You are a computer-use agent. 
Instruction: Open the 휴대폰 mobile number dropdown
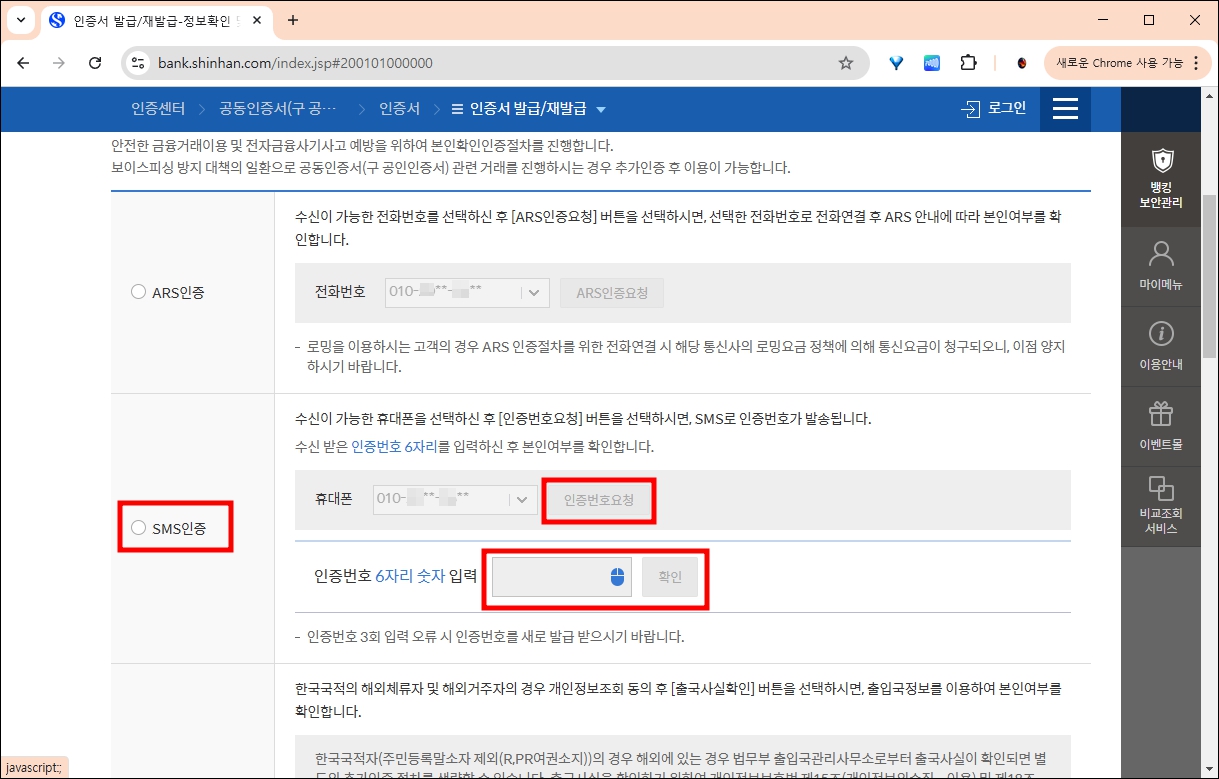pos(520,500)
